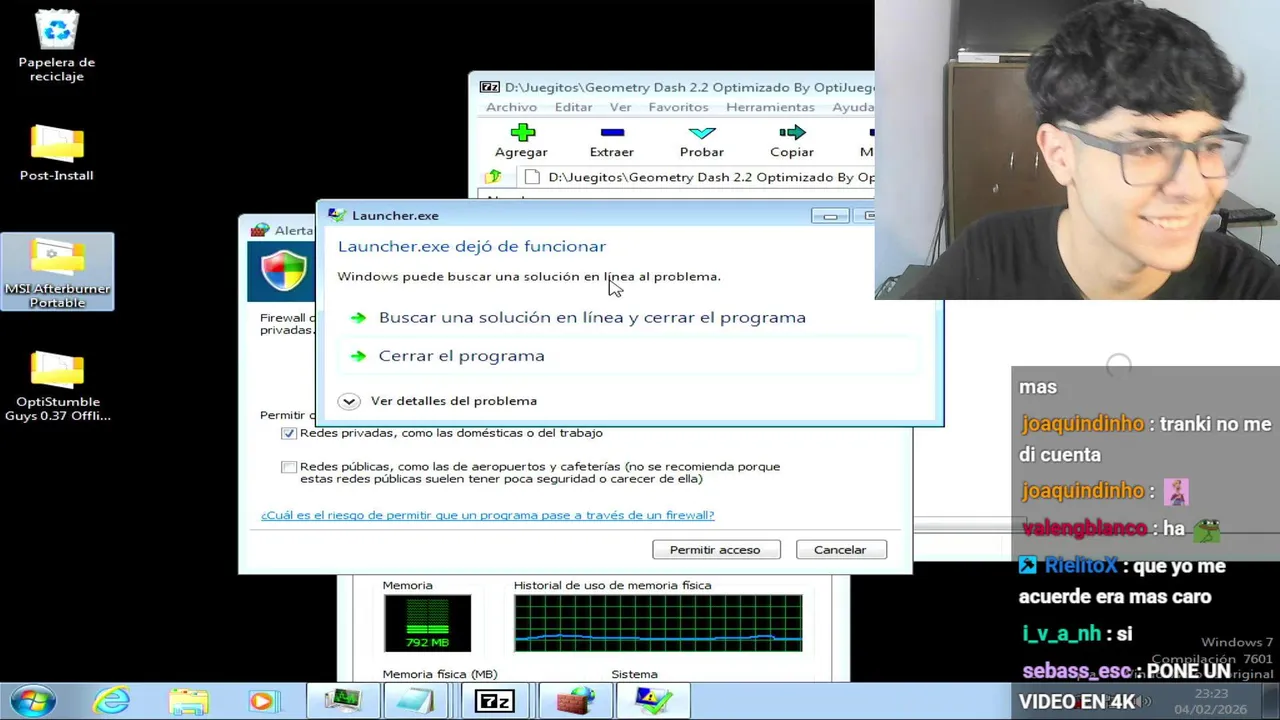Open Windows Media Player from the taskbar
This screenshot has height=720, width=1280.
pos(262,701)
